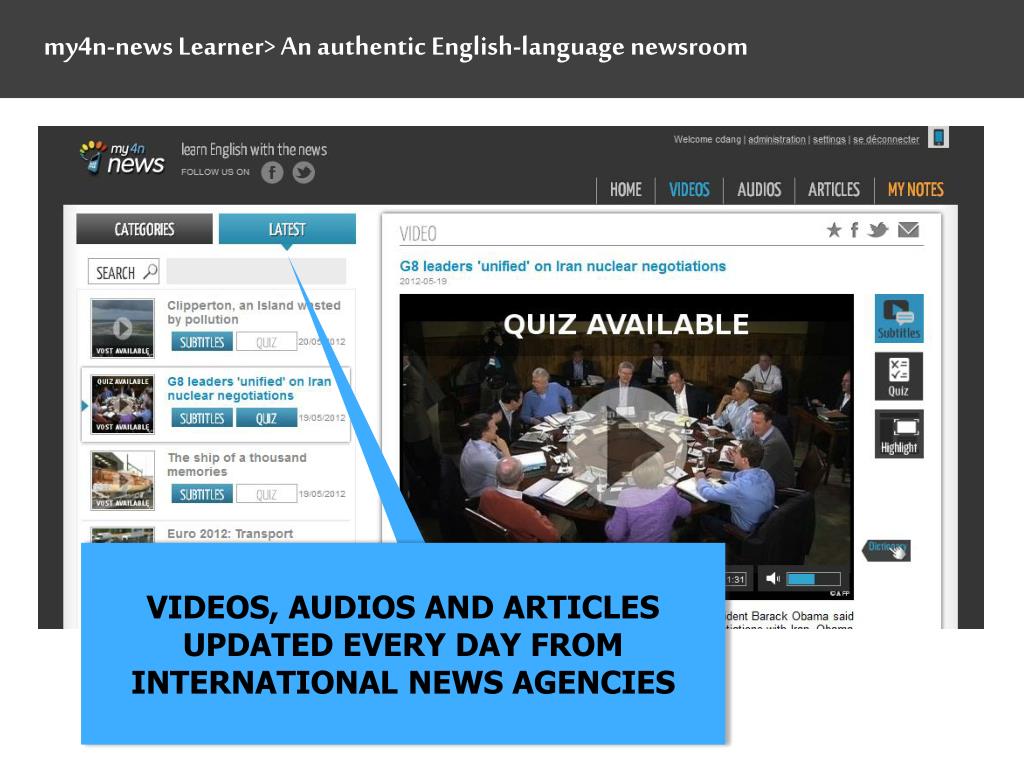
Task: Click the search magnifier icon
Action: click(x=151, y=271)
